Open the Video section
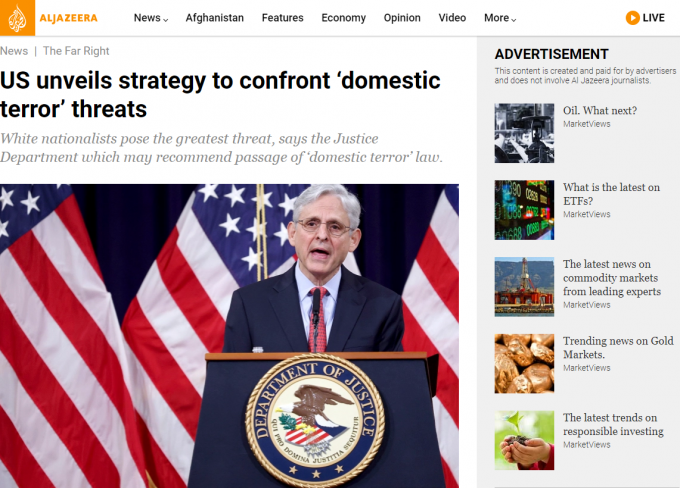 tap(452, 18)
